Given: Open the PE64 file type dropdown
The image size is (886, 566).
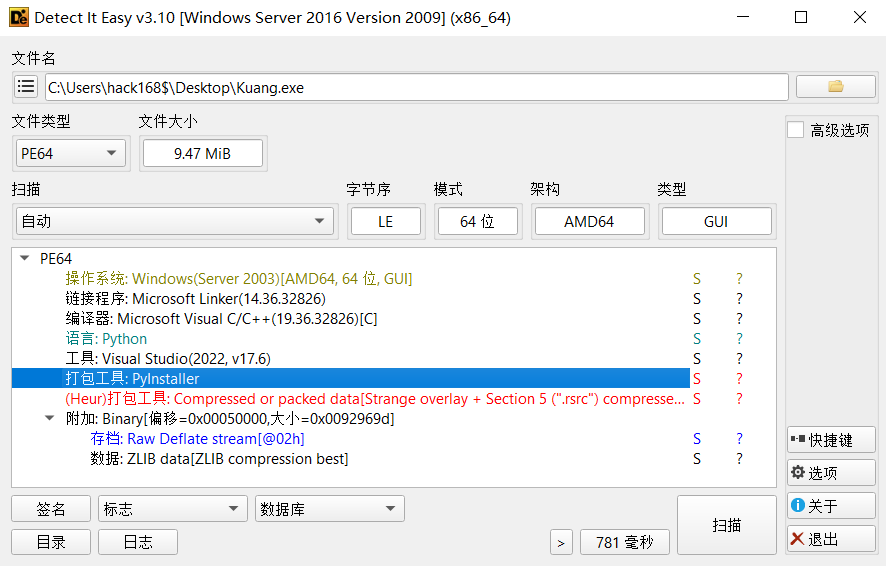Looking at the screenshot, I should (x=71, y=154).
